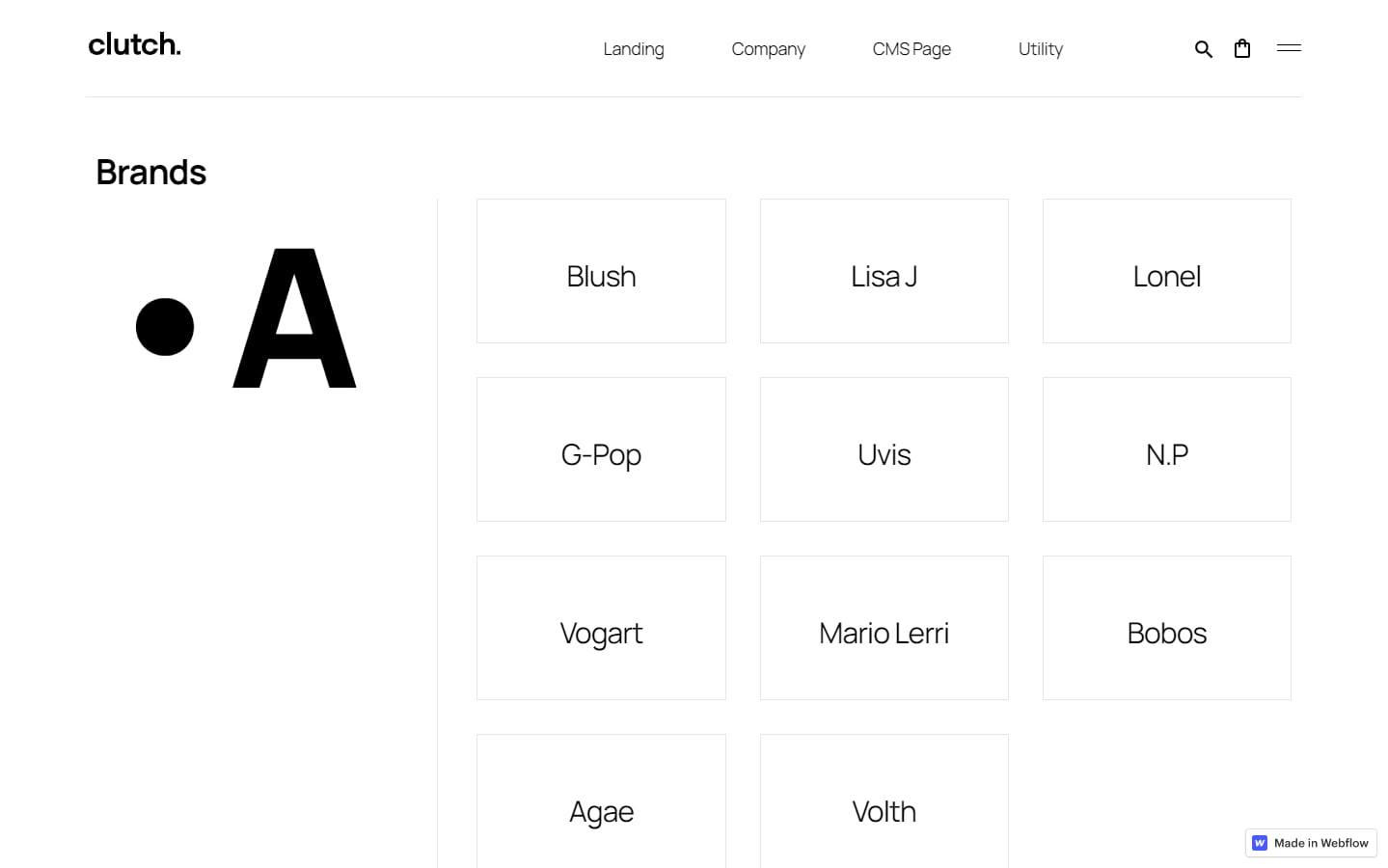Click the Made in Webflow badge
This screenshot has width=1388, height=868.
[1311, 843]
